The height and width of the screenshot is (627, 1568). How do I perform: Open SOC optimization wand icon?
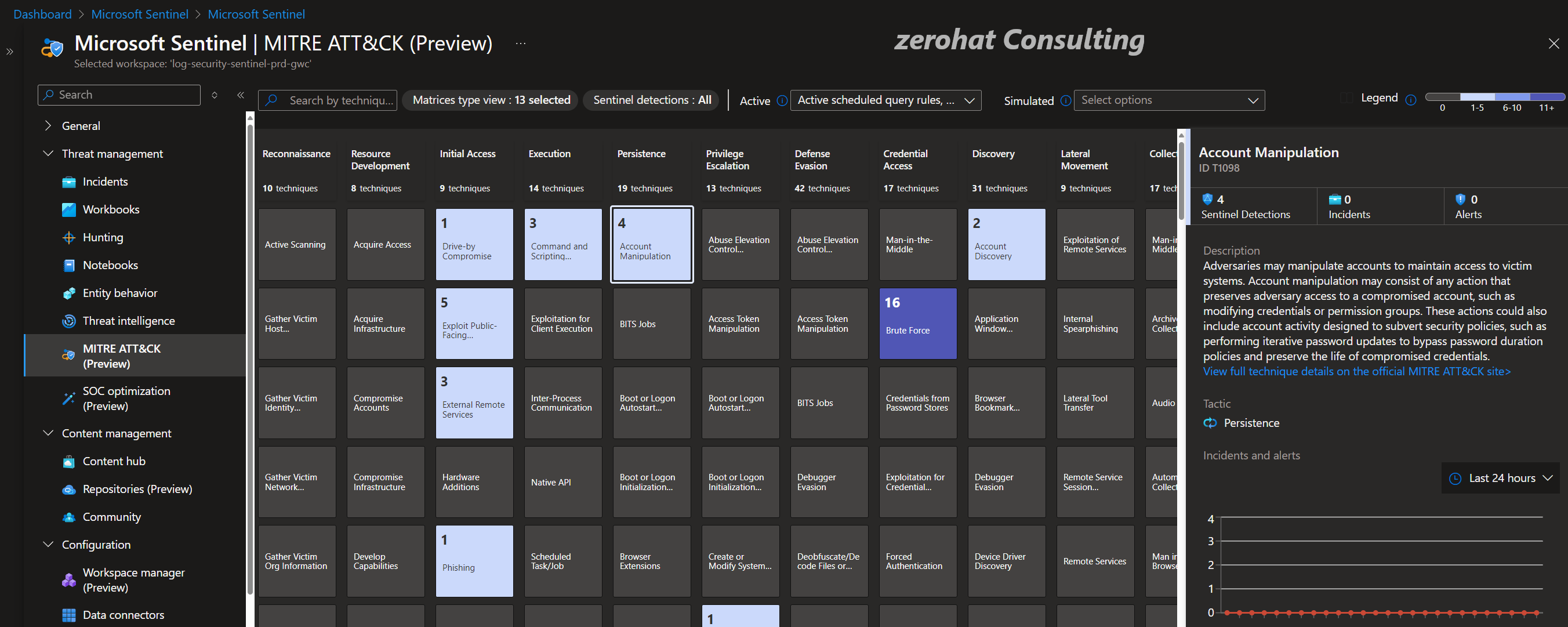coord(69,398)
